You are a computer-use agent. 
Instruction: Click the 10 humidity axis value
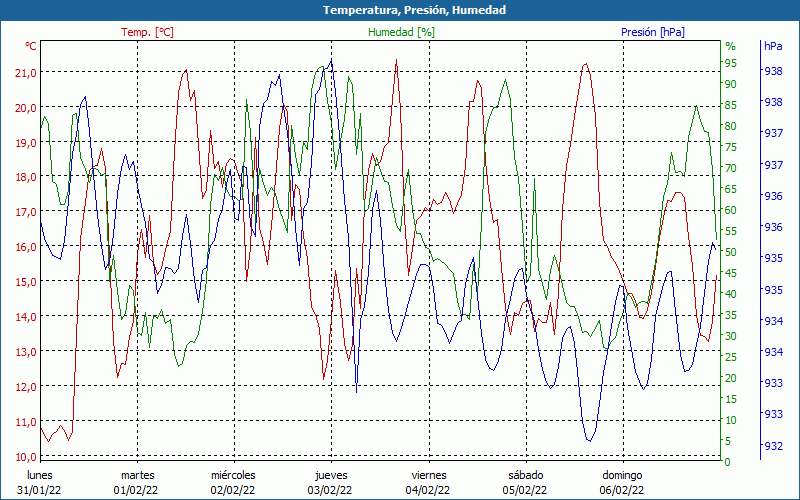[x=731, y=420]
